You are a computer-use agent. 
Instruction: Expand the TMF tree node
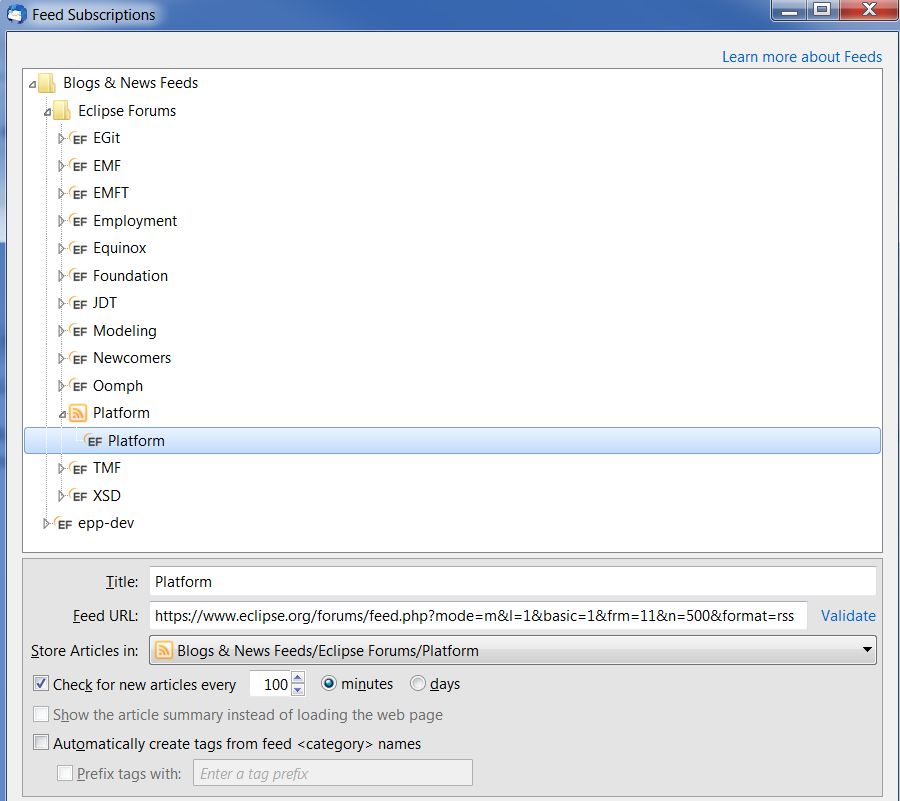pos(61,468)
